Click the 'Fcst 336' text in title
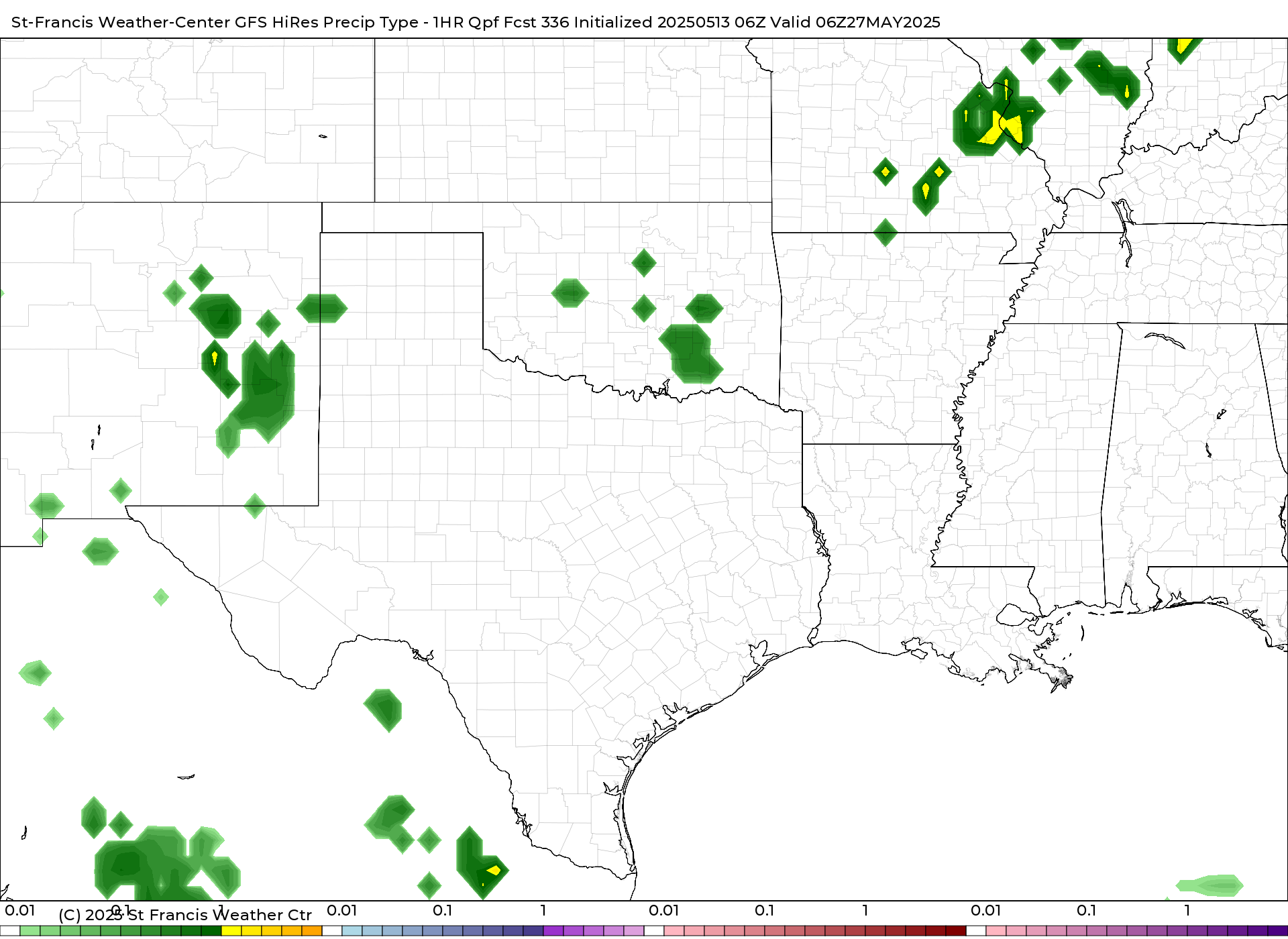The width and height of the screenshot is (1288, 939). (x=536, y=22)
